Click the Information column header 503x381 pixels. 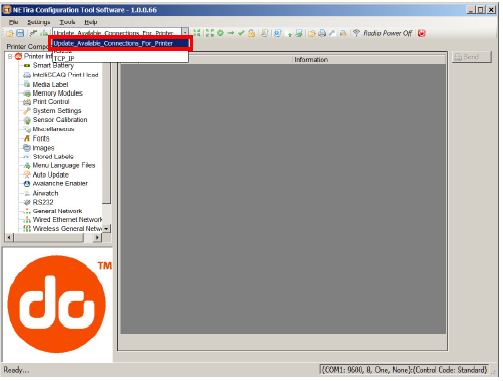click(311, 60)
